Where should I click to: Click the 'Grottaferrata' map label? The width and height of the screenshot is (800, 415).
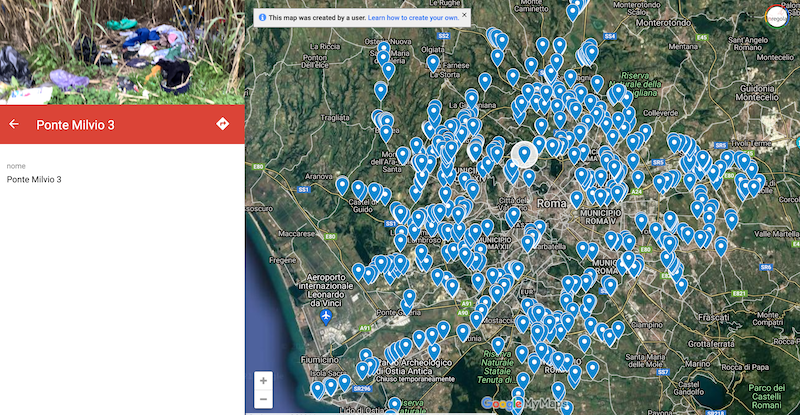point(711,344)
